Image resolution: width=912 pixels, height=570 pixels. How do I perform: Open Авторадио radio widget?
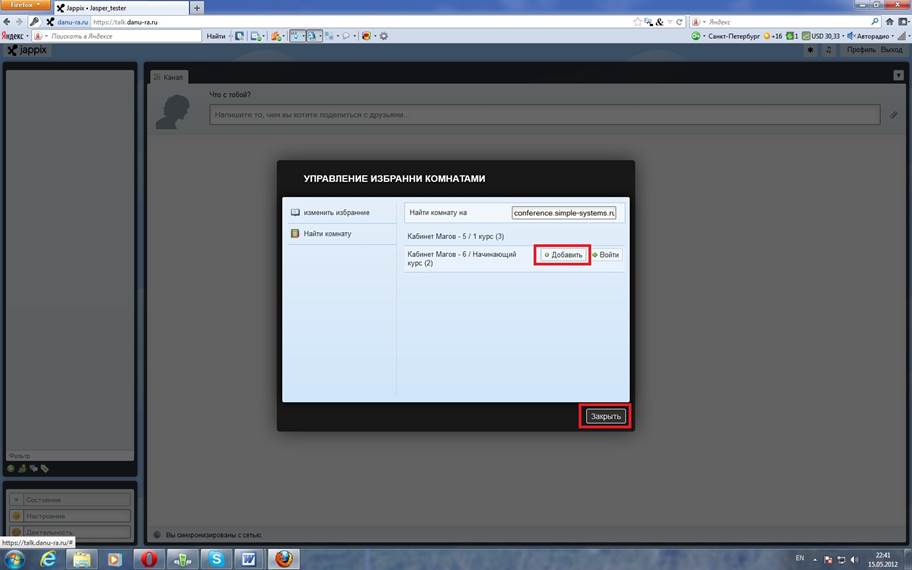click(x=870, y=36)
